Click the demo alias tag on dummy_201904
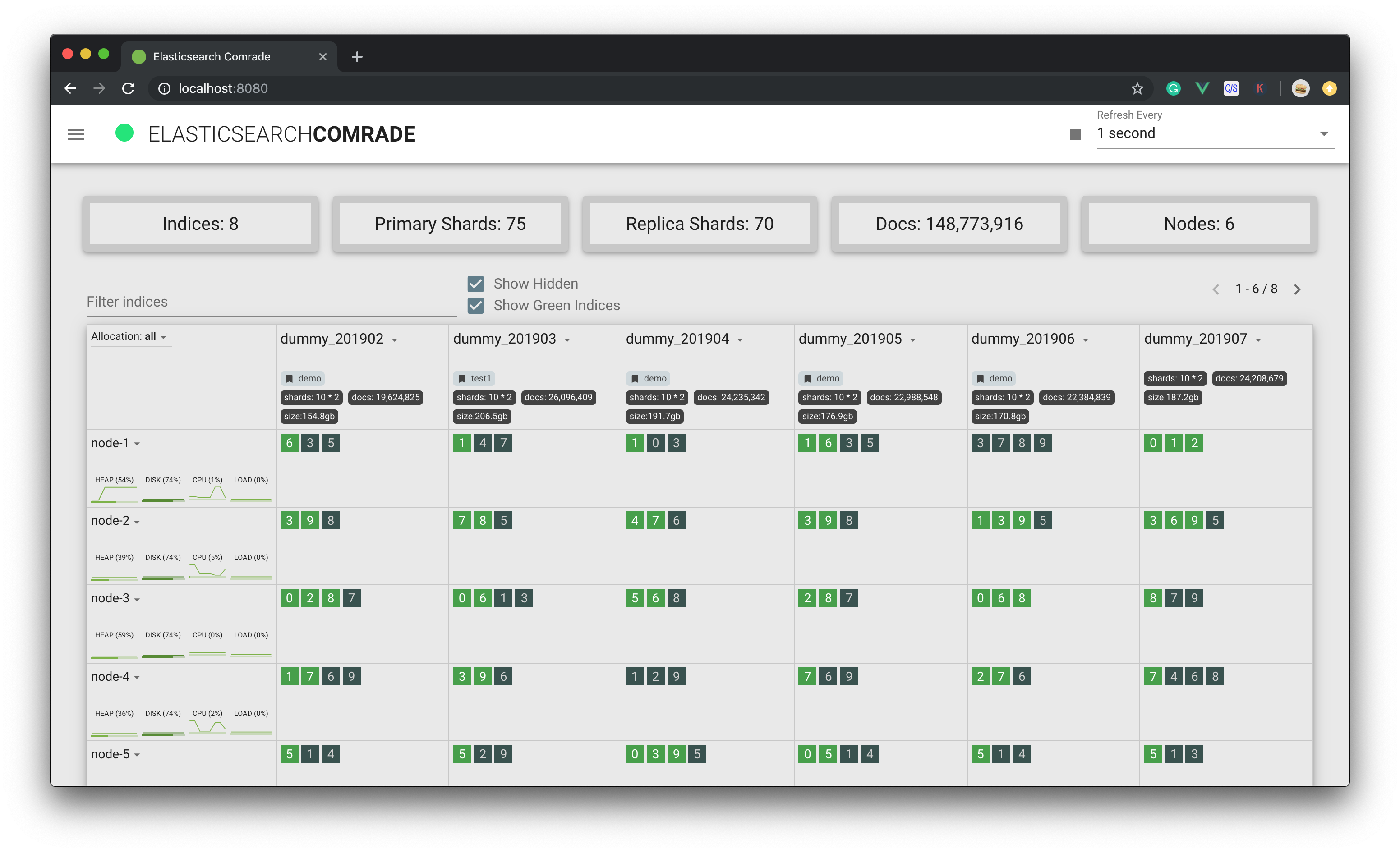 649,378
